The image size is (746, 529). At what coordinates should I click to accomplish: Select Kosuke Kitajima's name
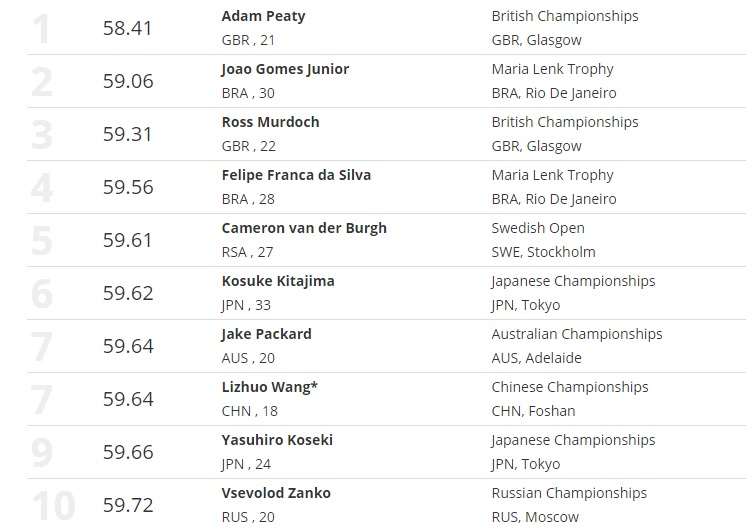coord(277,281)
